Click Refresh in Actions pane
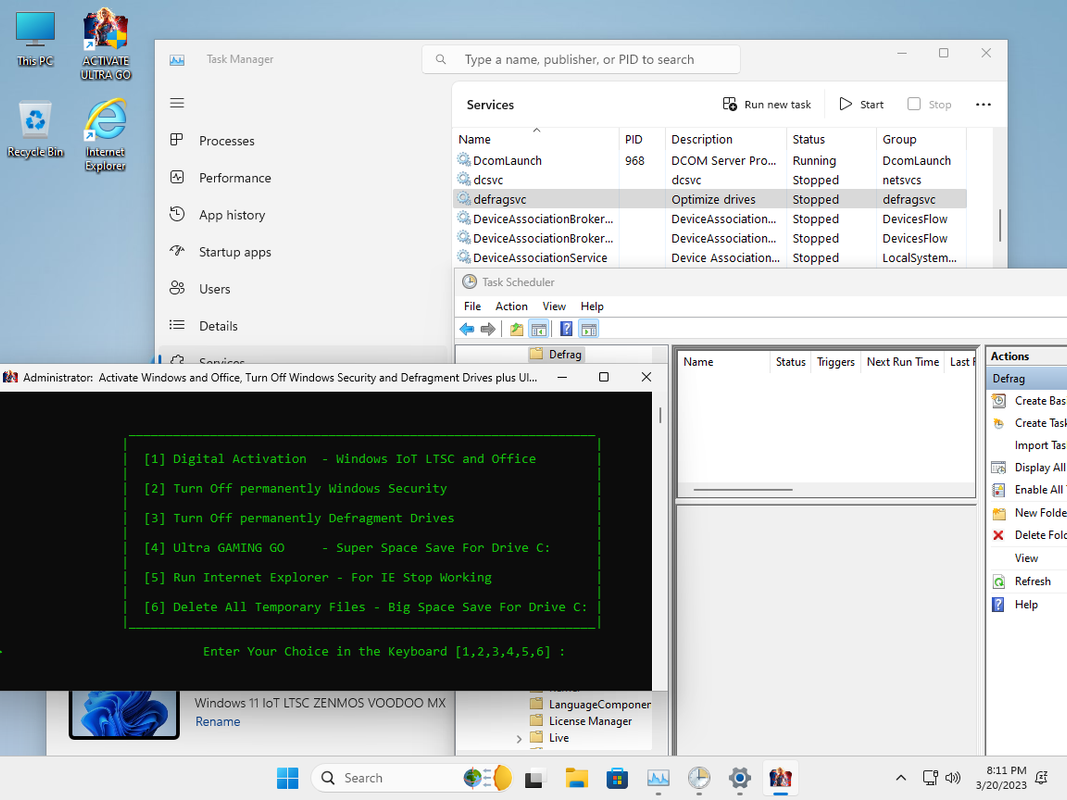1067x800 pixels. pyautogui.click(x=1021, y=581)
